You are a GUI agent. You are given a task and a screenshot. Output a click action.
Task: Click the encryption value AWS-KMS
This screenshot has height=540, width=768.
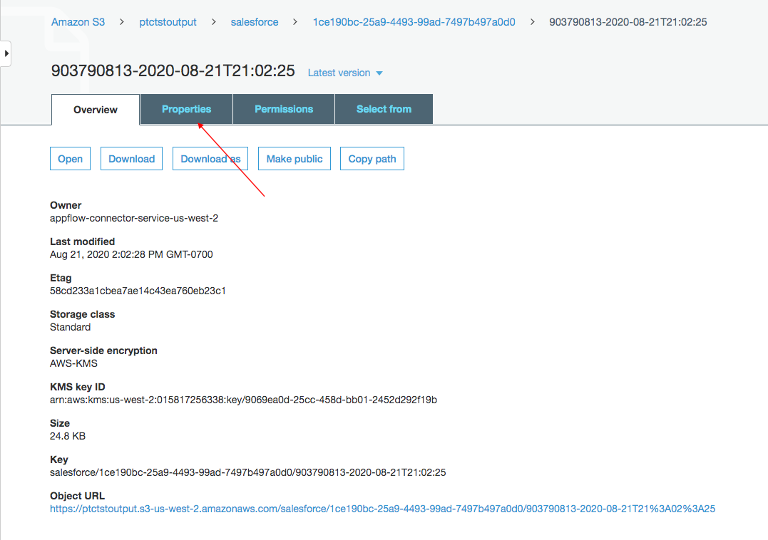tap(73, 363)
